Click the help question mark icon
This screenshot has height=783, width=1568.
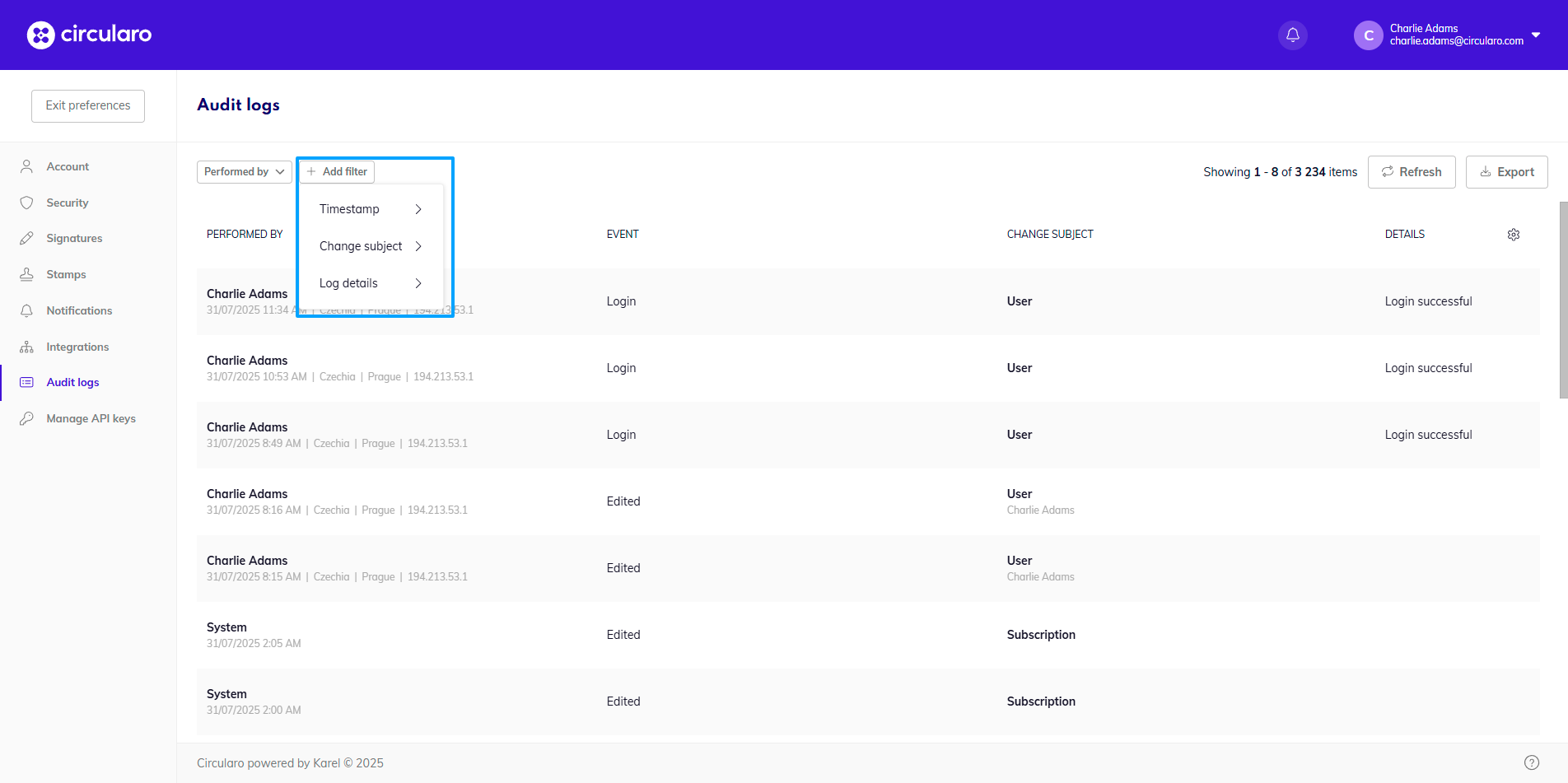tap(1531, 762)
